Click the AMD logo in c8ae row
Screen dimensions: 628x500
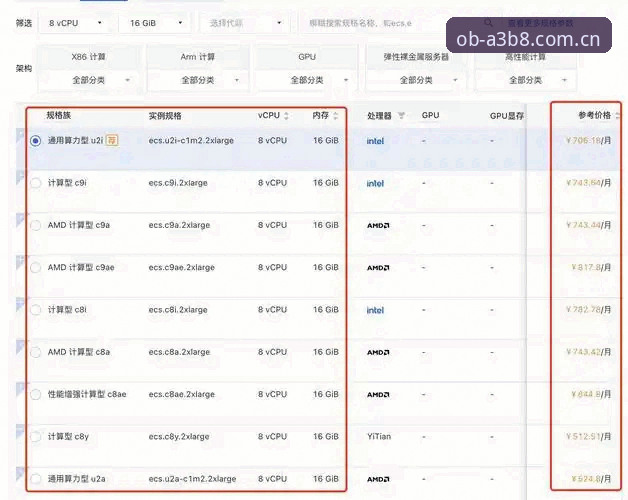pyautogui.click(x=378, y=395)
